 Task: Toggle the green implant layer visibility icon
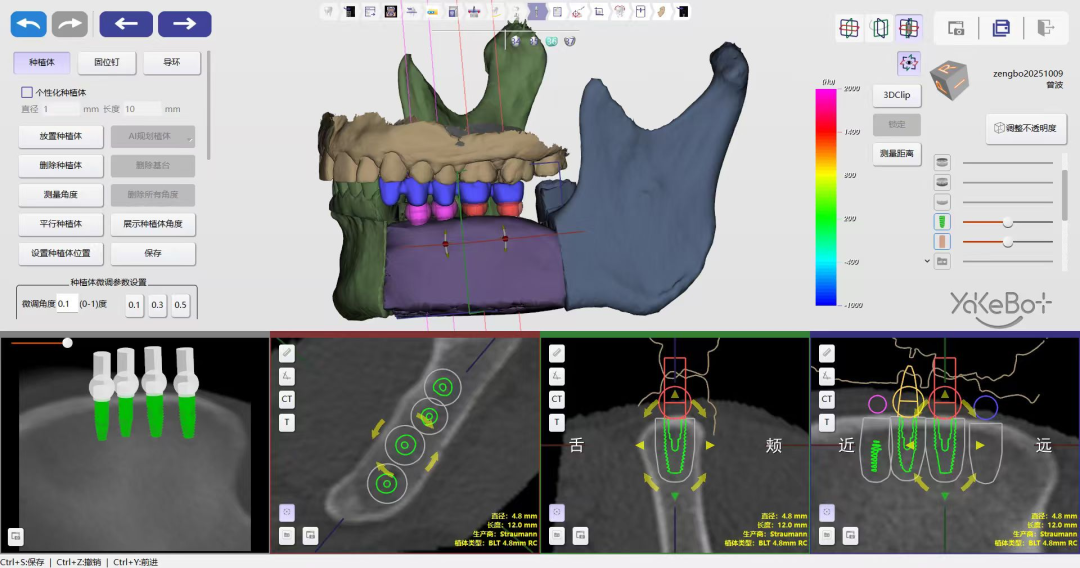pyautogui.click(x=942, y=222)
